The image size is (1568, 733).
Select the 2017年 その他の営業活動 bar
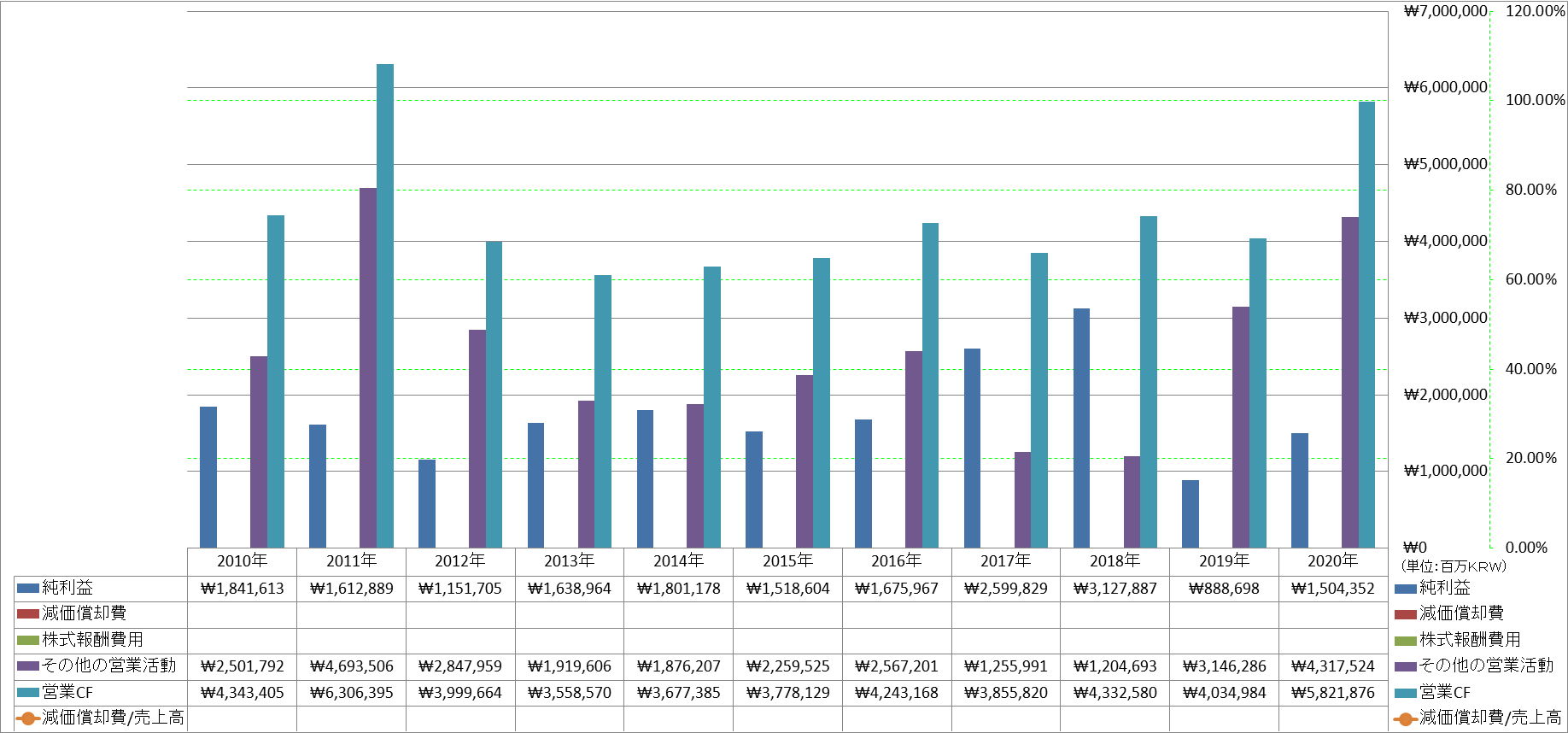point(1023,500)
